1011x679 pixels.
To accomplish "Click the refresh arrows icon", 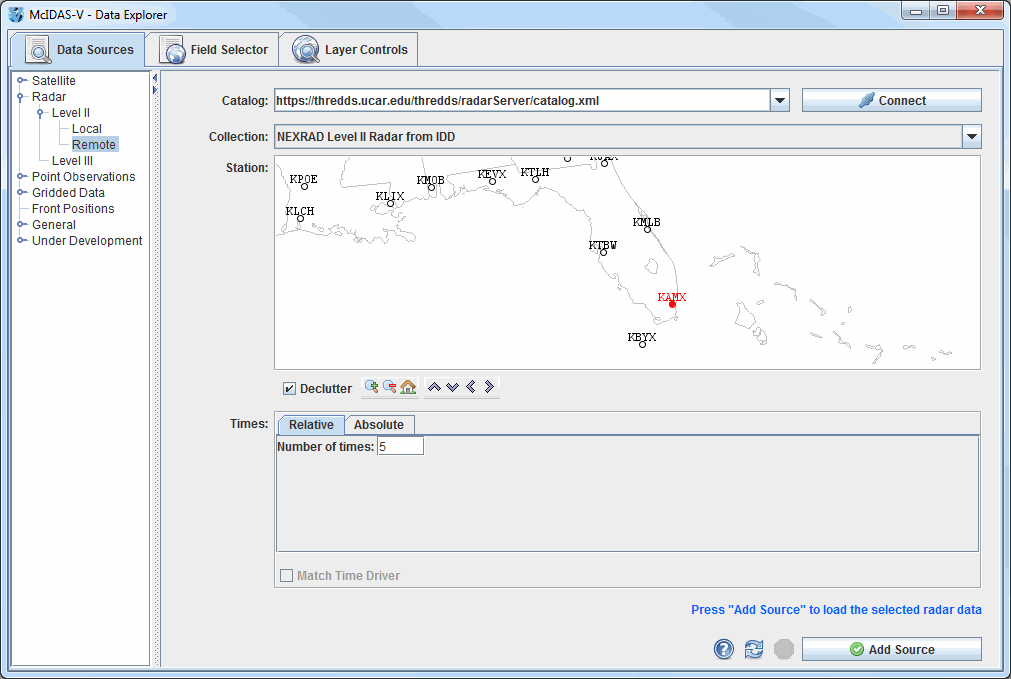I will 754,650.
